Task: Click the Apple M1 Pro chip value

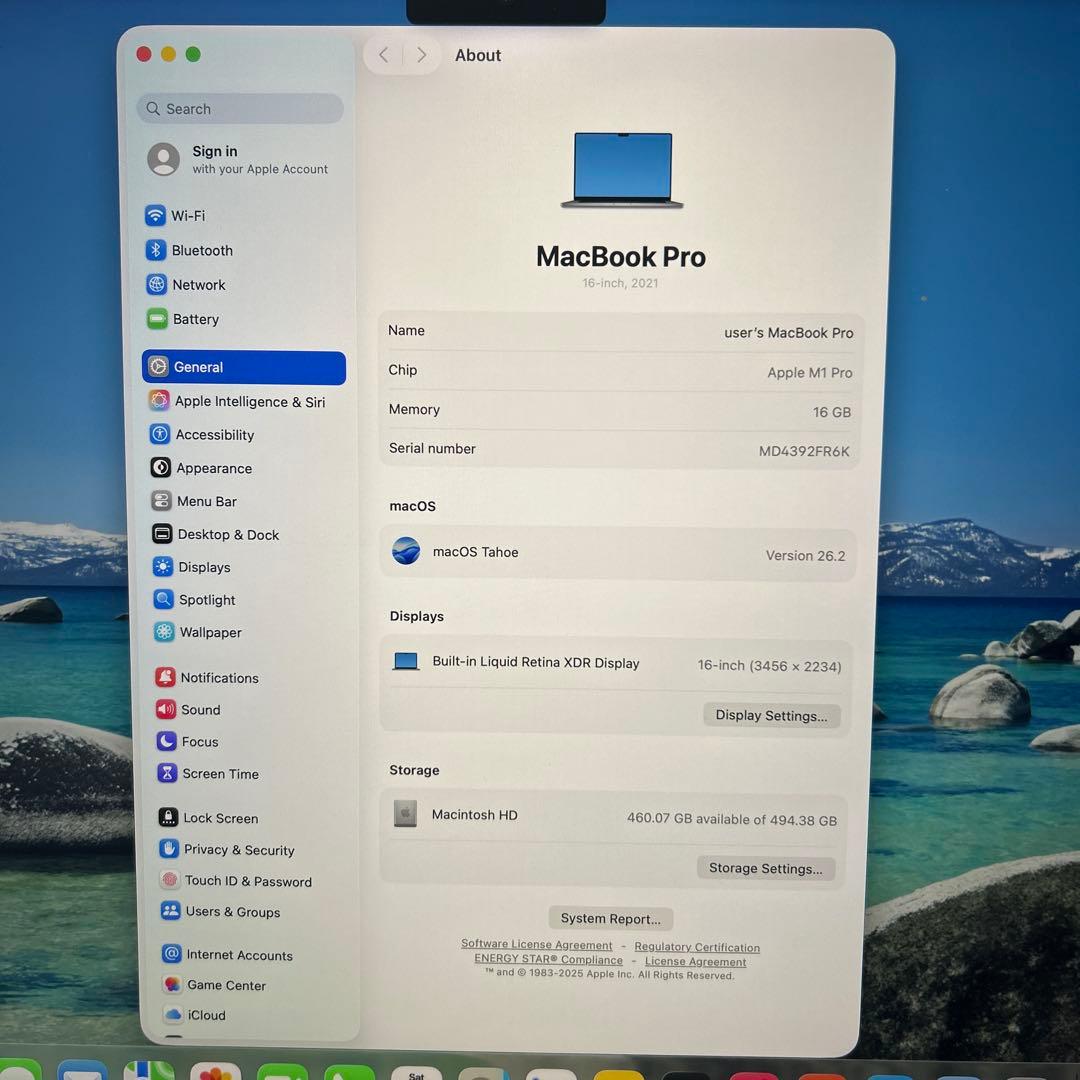Action: tap(810, 373)
